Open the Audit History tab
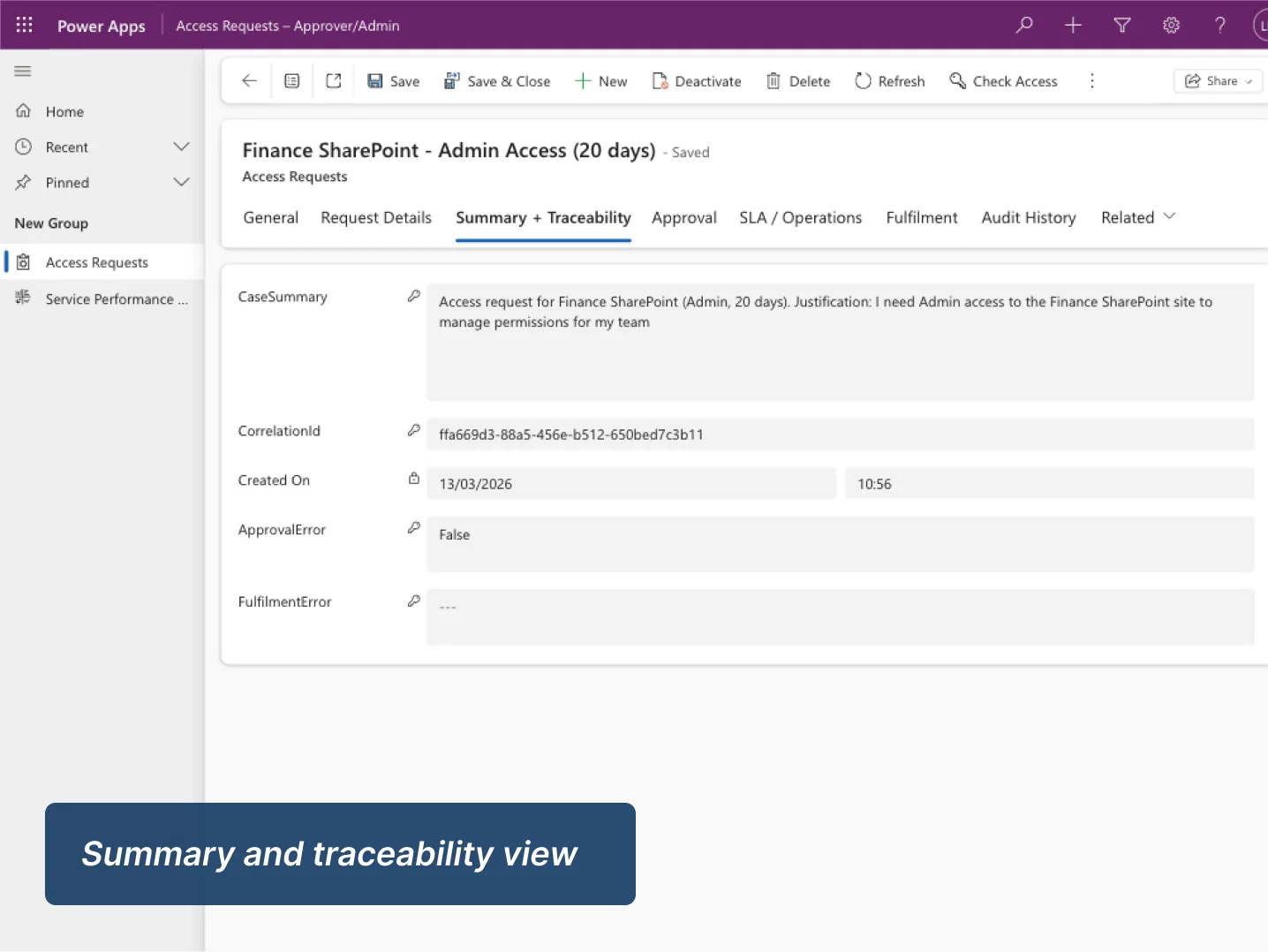1268x952 pixels. tap(1028, 217)
